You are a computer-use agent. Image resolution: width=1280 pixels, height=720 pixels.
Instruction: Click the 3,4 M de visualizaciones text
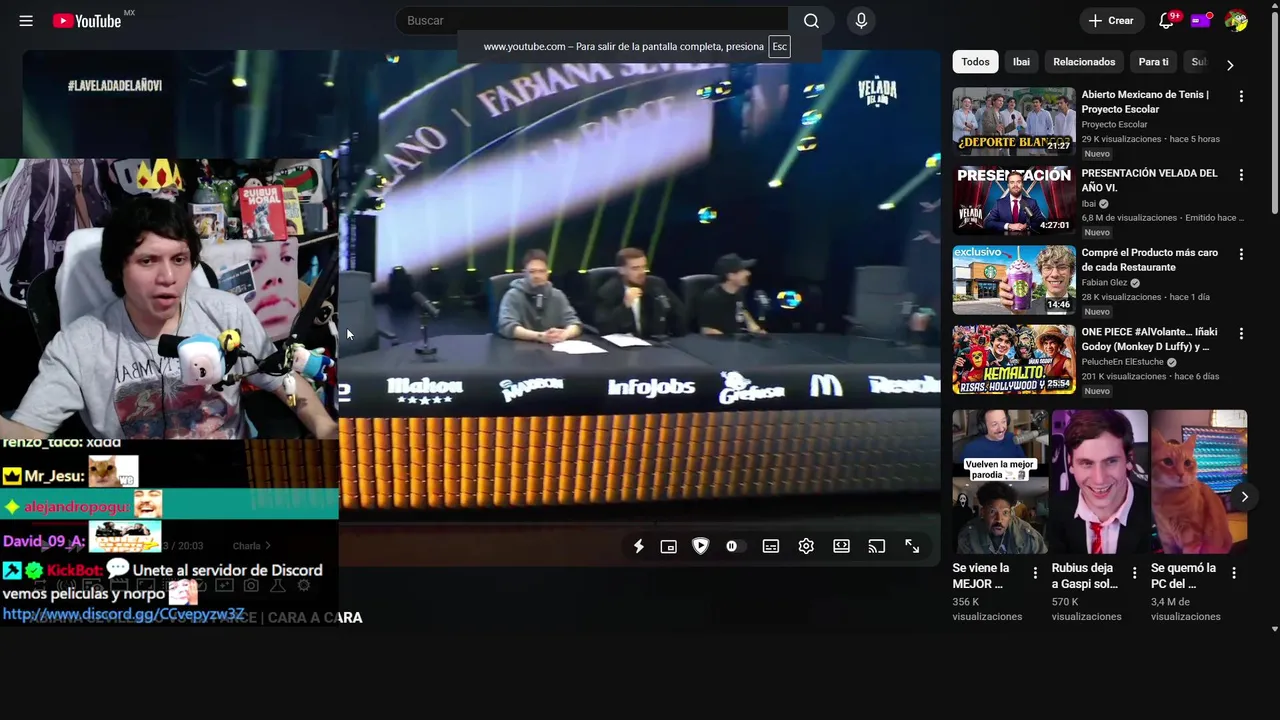coord(1186,609)
